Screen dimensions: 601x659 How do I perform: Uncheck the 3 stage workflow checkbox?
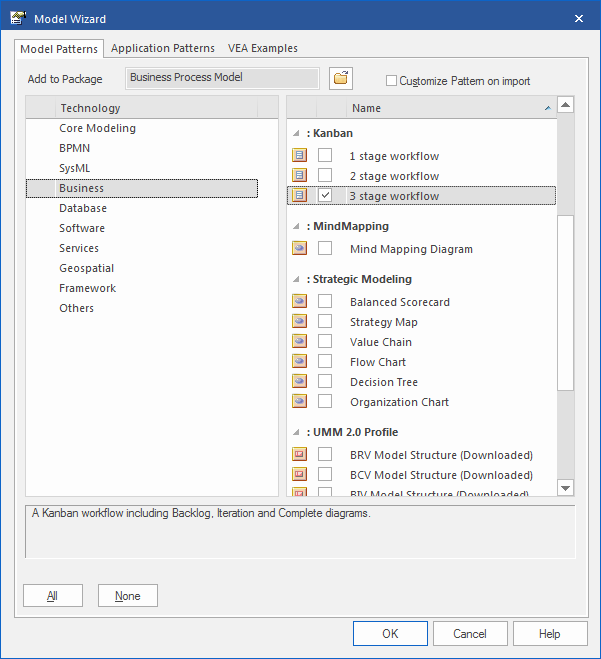pyautogui.click(x=325, y=196)
